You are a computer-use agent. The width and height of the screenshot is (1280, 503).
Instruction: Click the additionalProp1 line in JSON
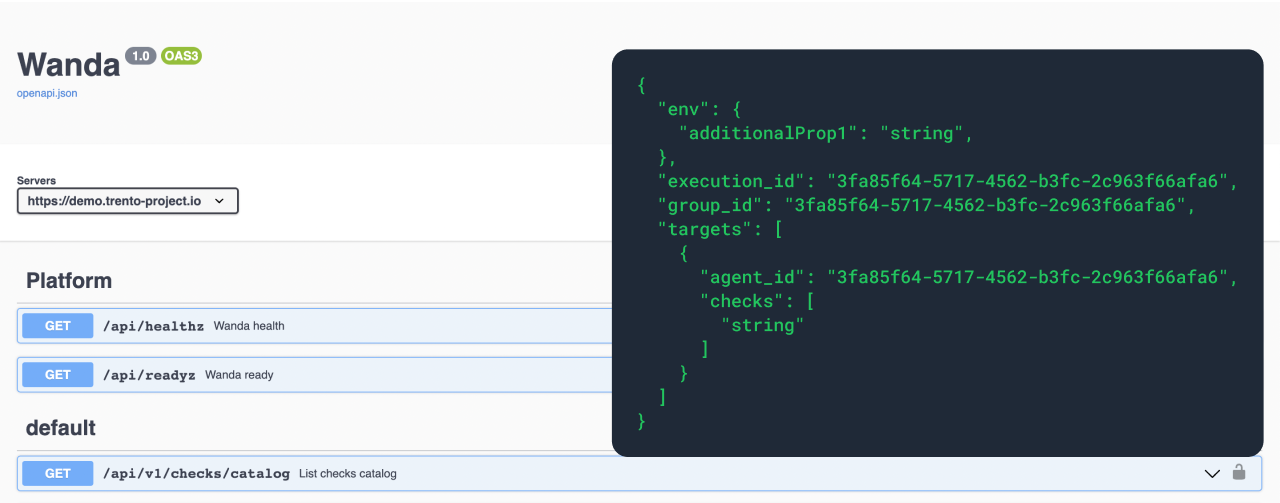[826, 133]
